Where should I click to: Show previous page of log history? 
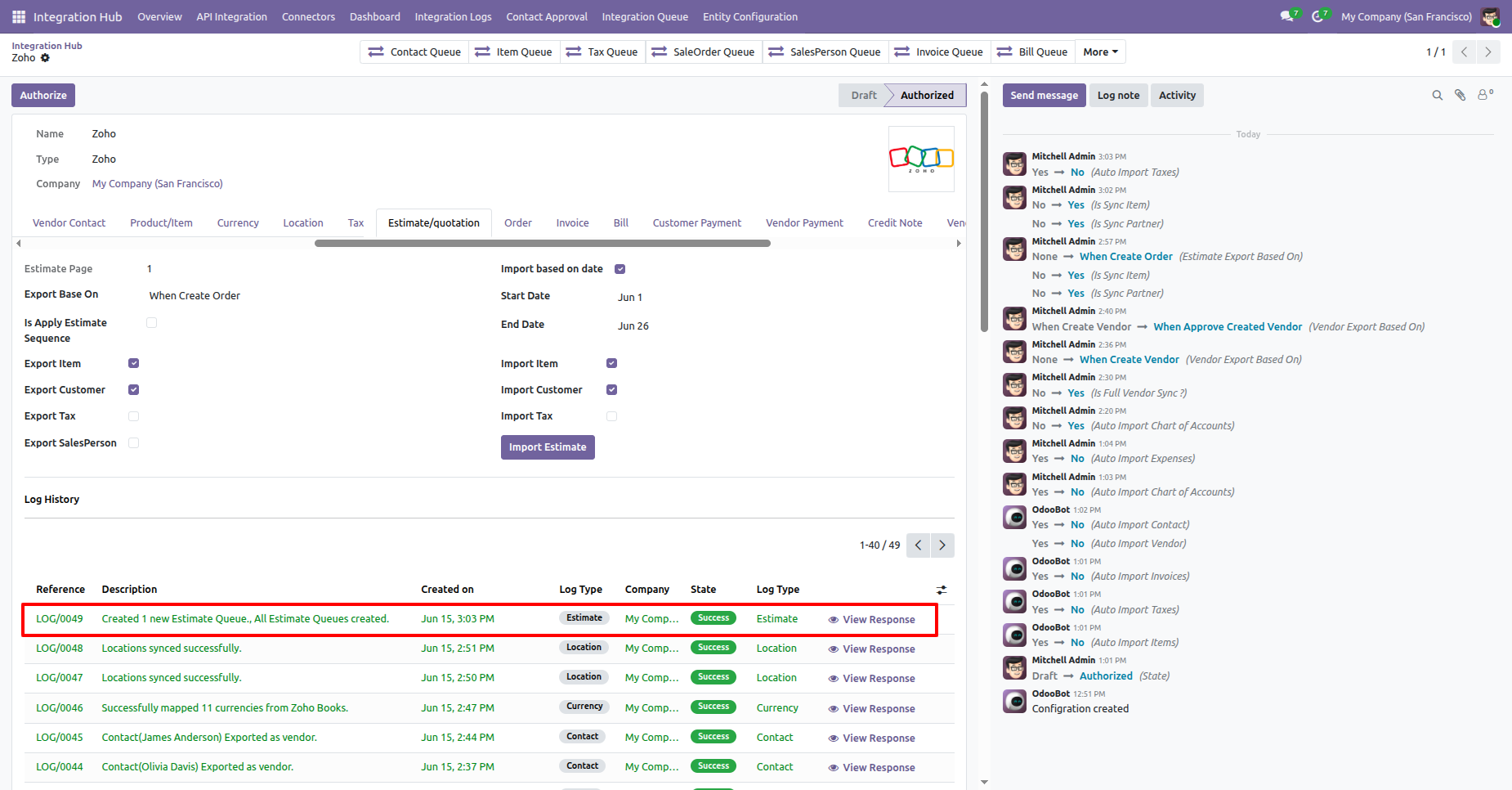919,545
